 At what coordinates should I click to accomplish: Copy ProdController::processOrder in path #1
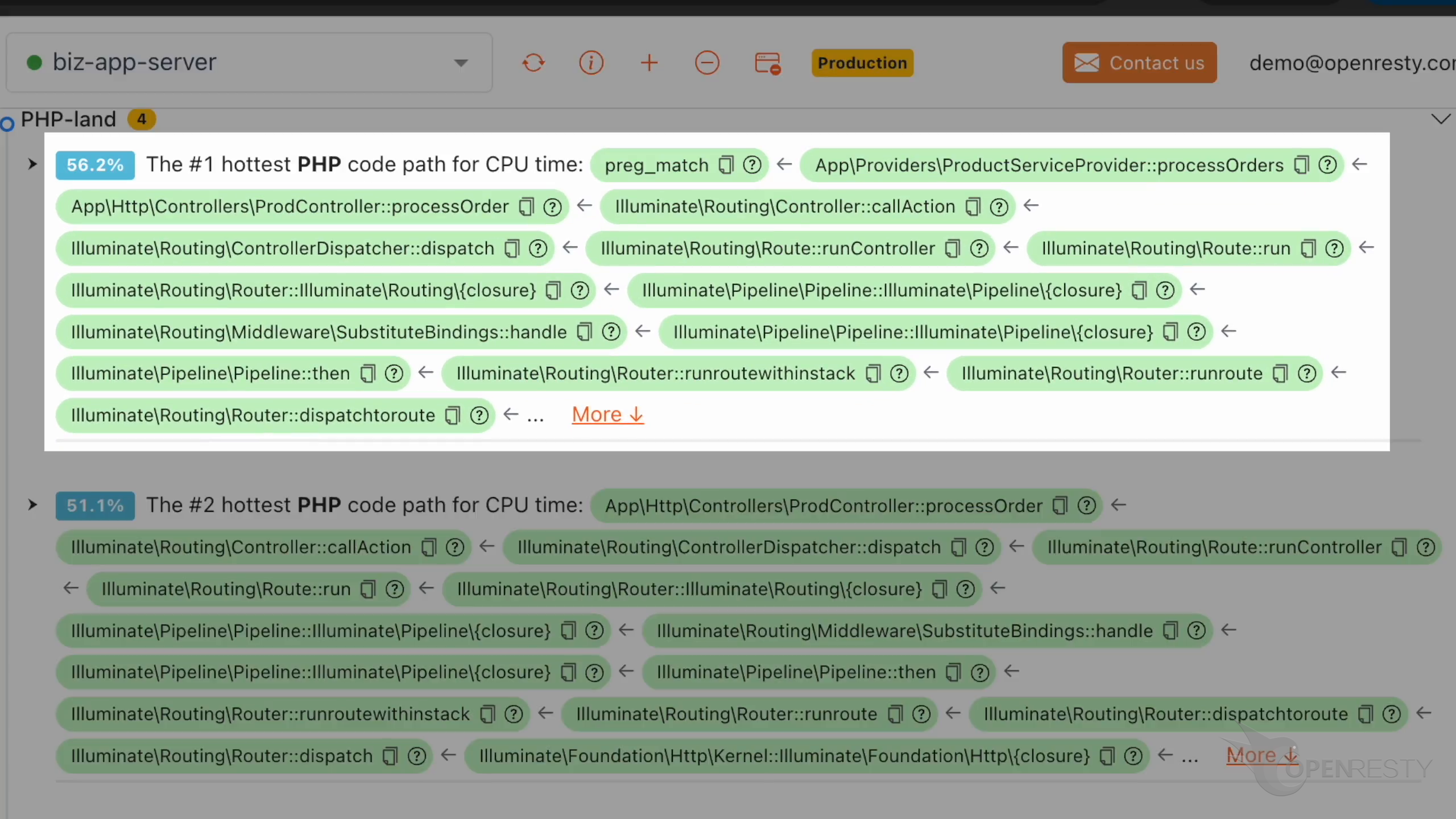coord(527,206)
